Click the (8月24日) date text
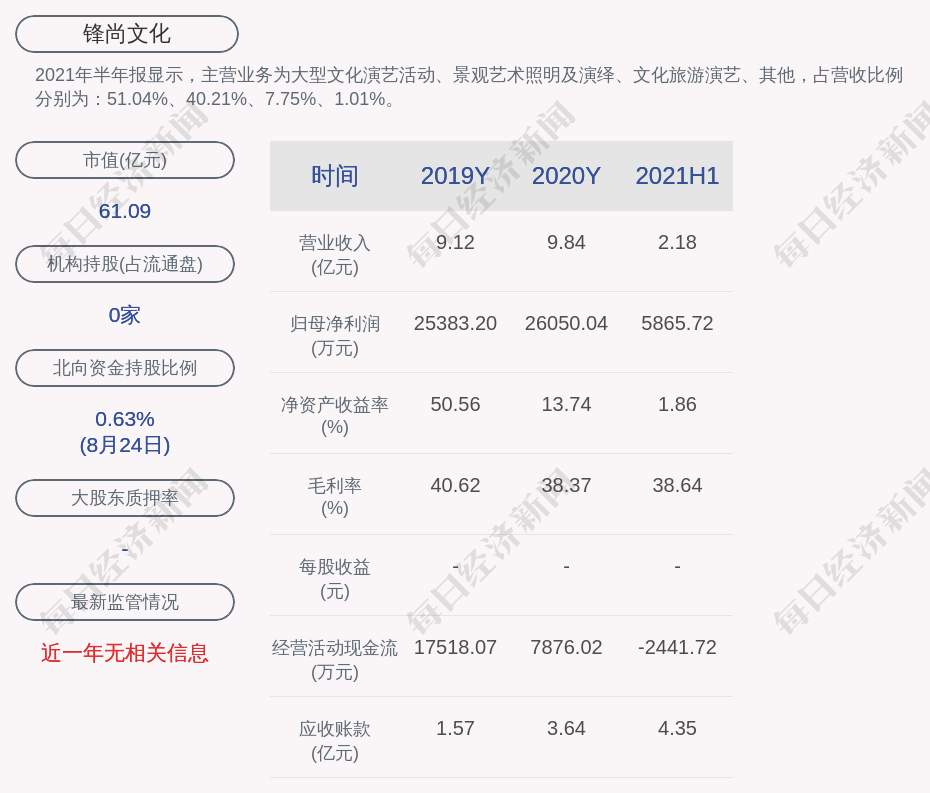Viewport: 930px width, 793px height. tap(125, 445)
